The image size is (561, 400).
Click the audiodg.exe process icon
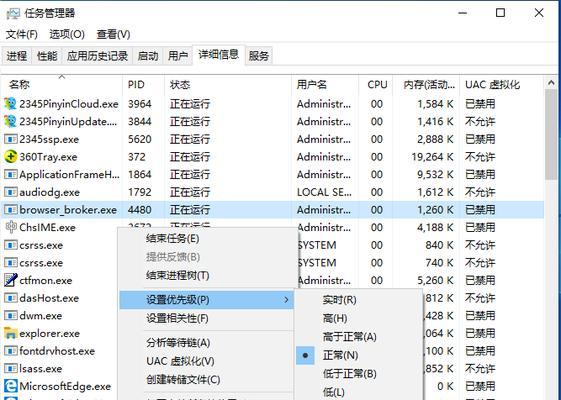point(10,192)
